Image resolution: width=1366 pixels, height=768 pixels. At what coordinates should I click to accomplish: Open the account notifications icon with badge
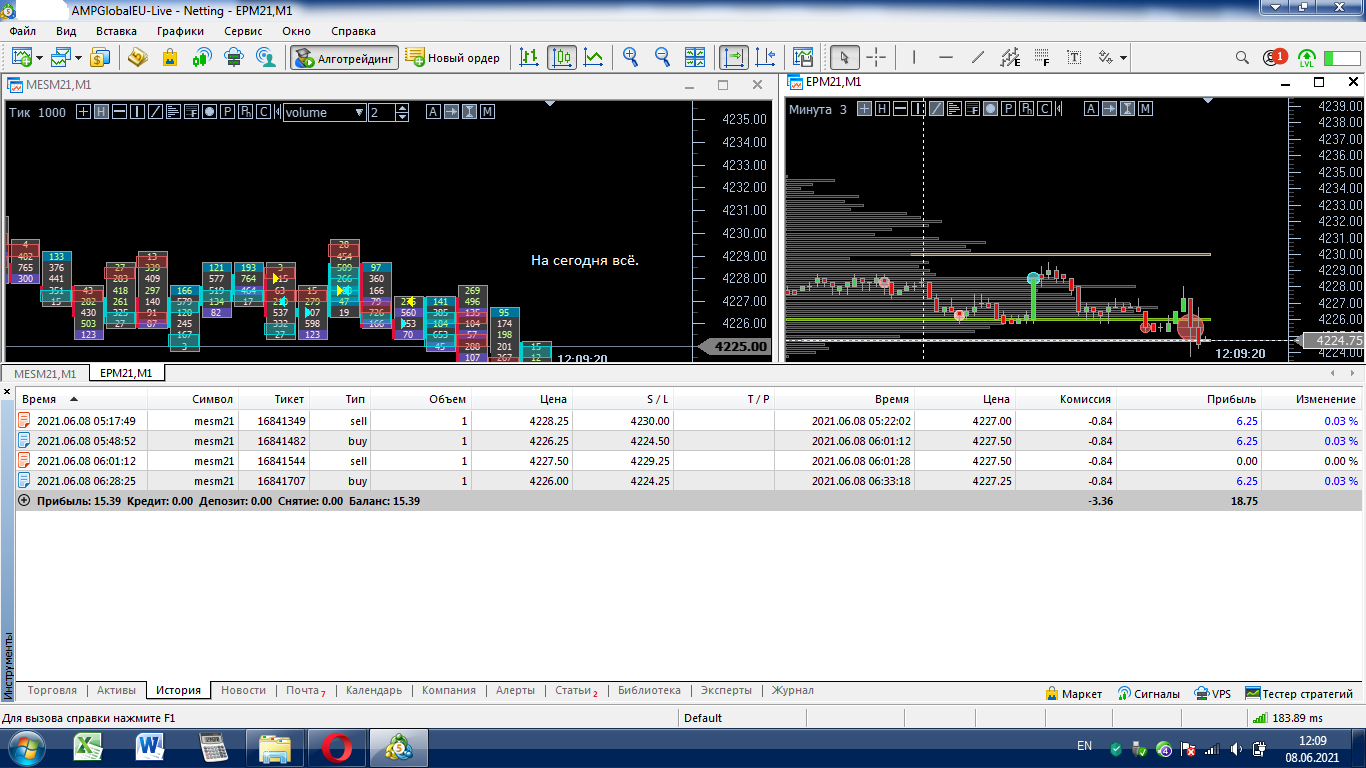[x=1274, y=57]
